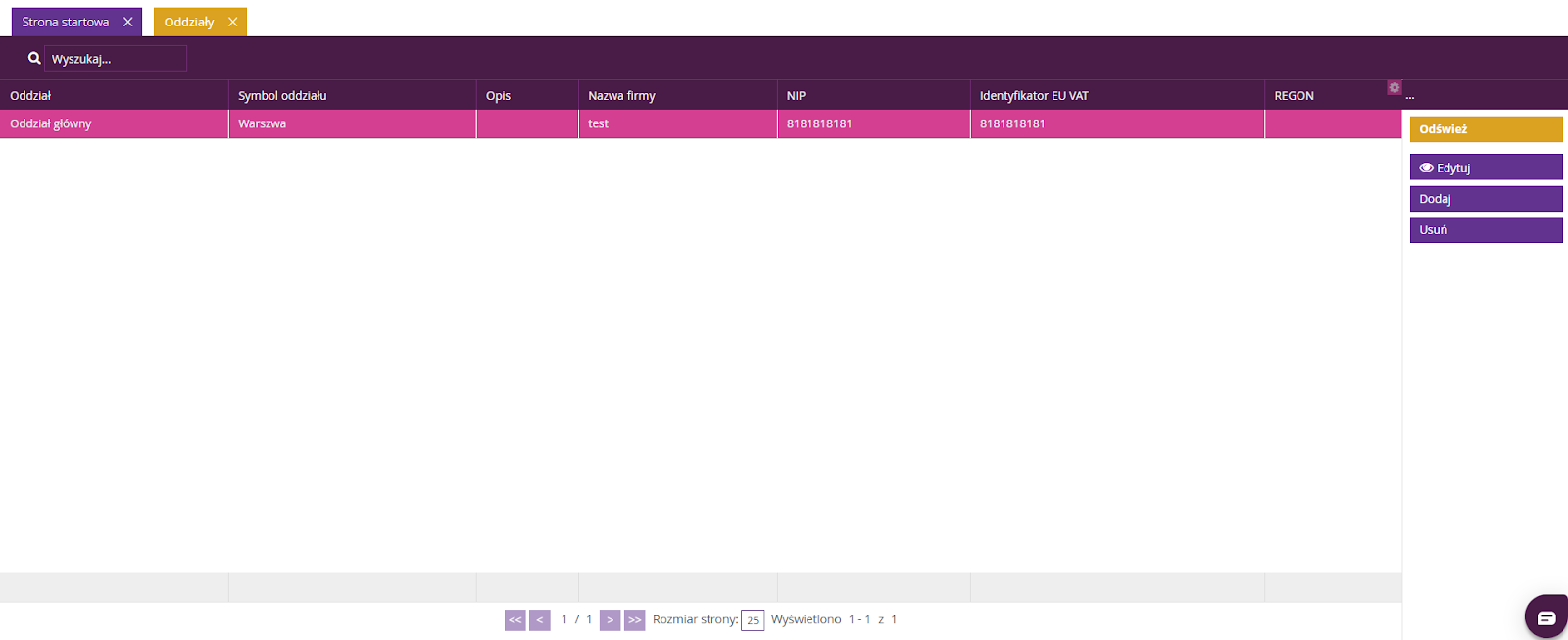Select the test company name cell

pos(678,123)
